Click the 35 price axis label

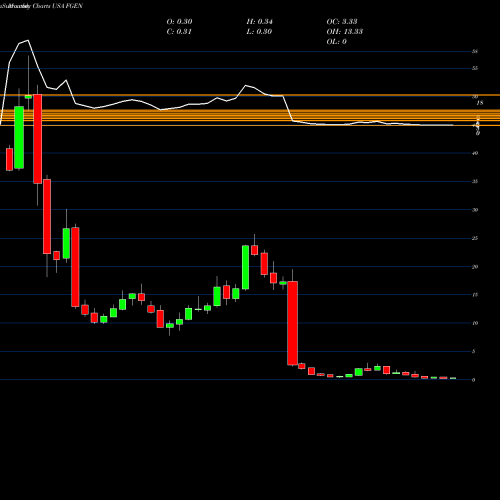(x=475, y=182)
